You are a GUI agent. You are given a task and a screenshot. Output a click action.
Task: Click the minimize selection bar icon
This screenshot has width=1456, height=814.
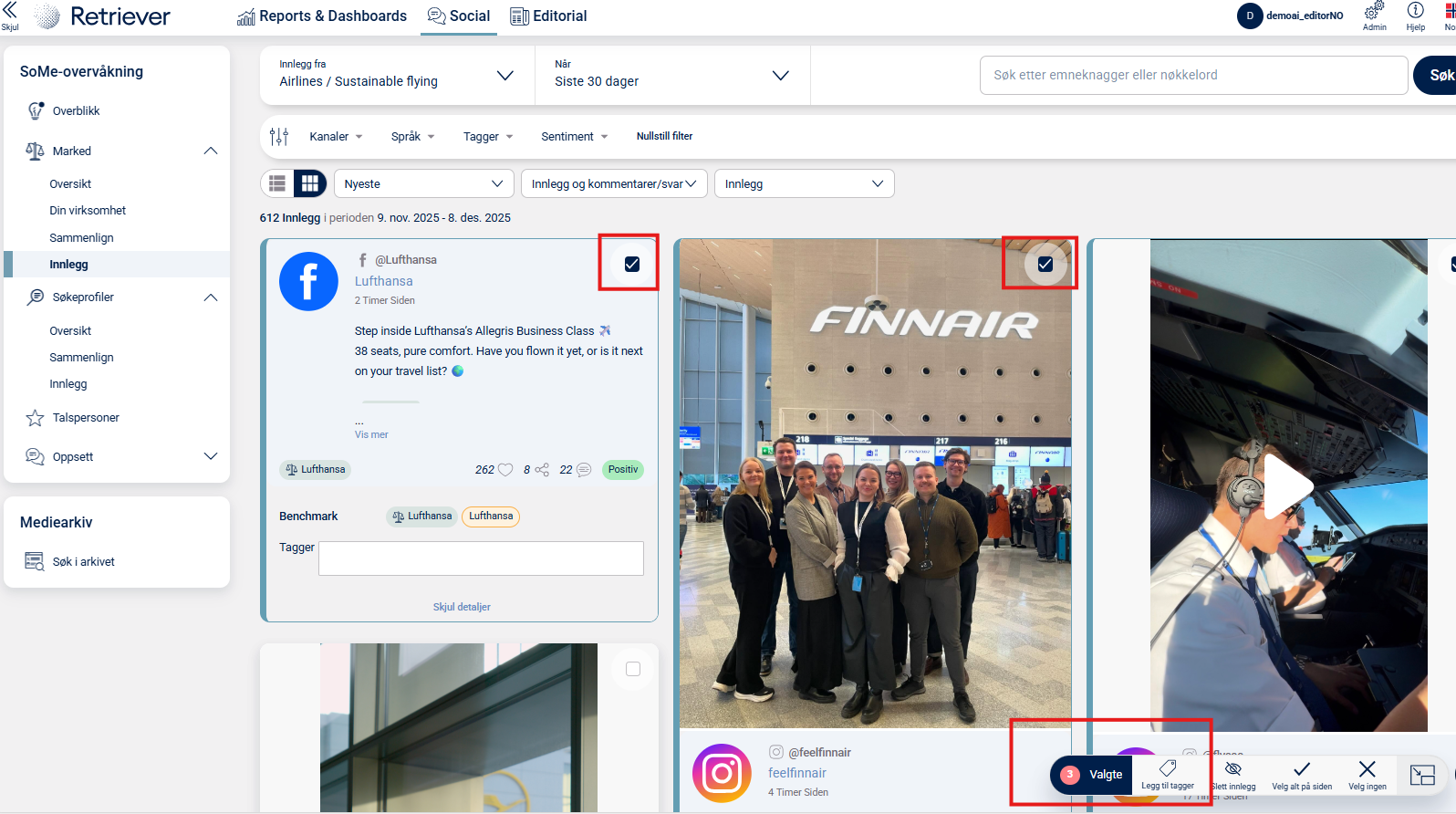[1422, 776]
